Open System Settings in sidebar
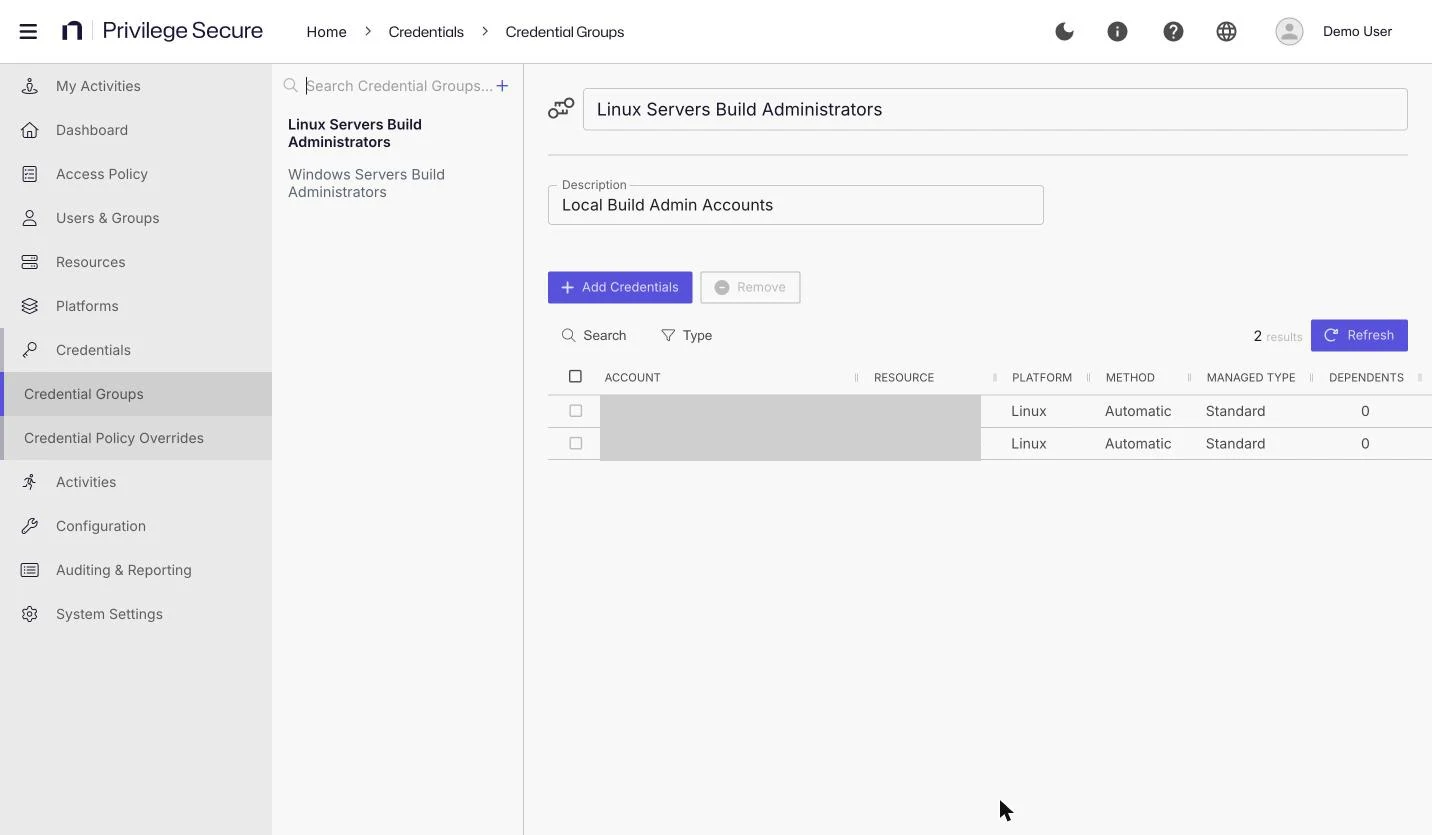The width and height of the screenshot is (1432, 835). pyautogui.click(x=136, y=614)
